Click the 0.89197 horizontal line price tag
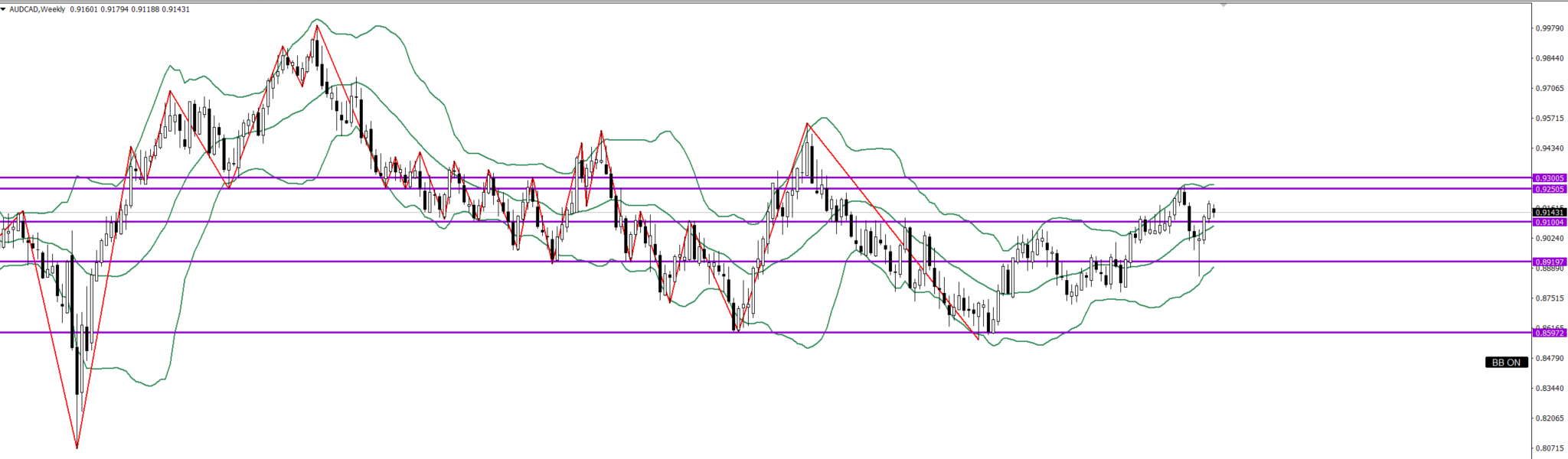The height and width of the screenshot is (459, 1568). (x=1549, y=262)
